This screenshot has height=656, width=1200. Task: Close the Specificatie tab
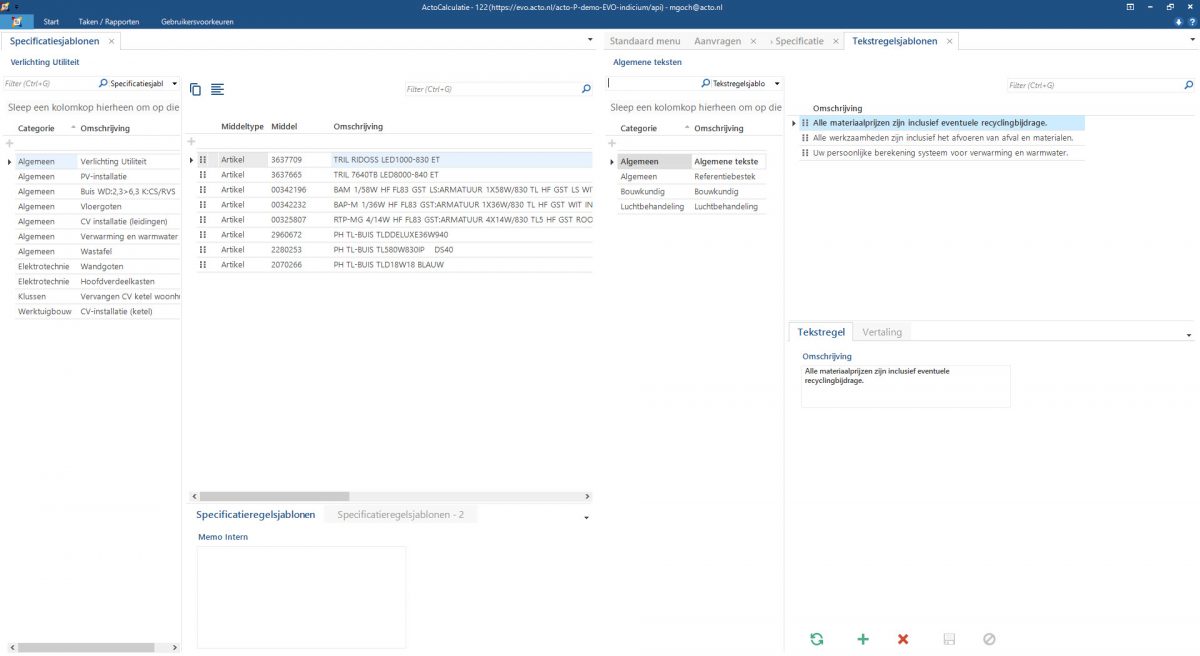coord(837,41)
